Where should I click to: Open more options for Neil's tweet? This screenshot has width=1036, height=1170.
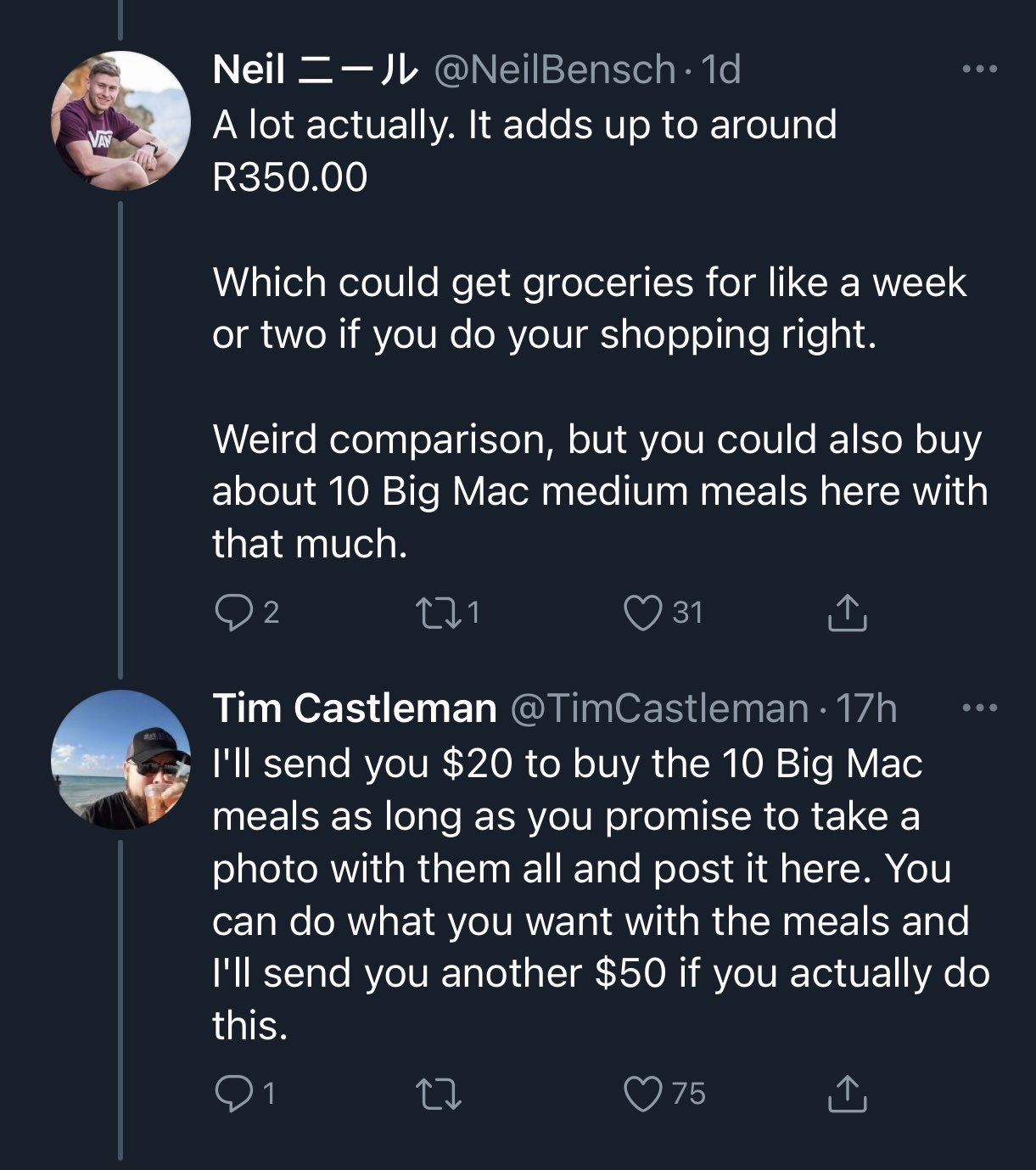pyautogui.click(x=980, y=70)
